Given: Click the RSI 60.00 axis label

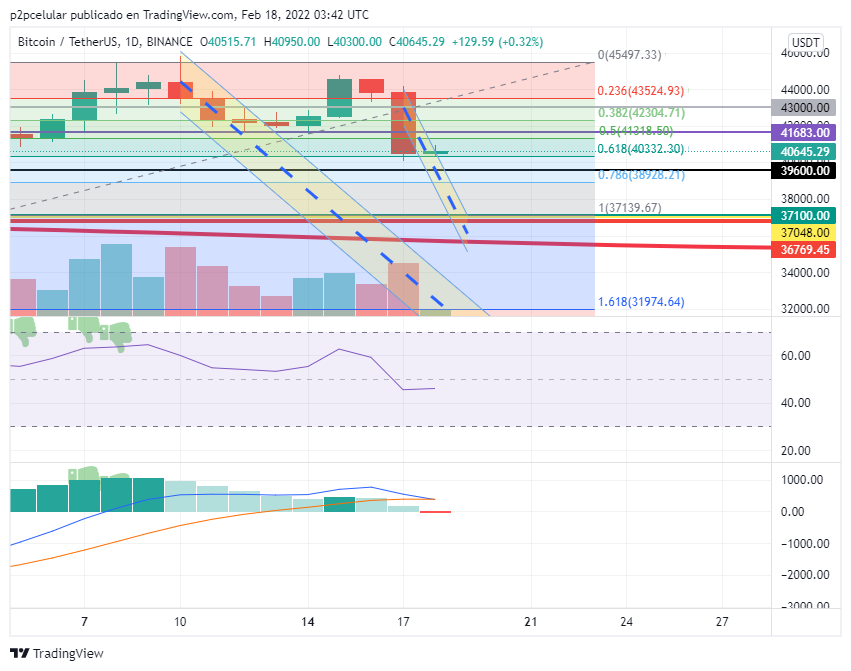Looking at the screenshot, I should (795, 356).
